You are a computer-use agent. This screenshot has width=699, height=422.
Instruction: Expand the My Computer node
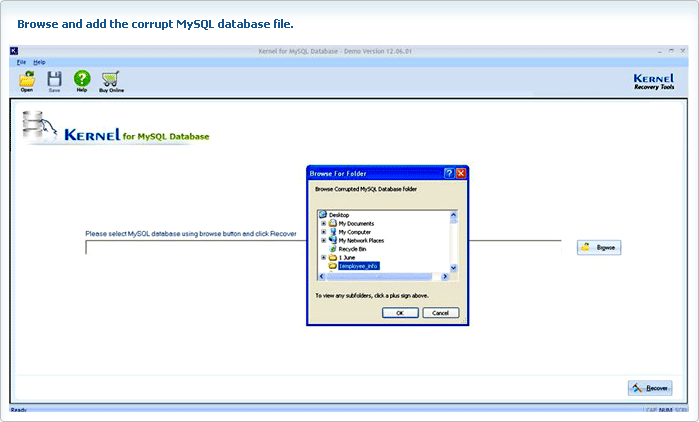pos(324,232)
